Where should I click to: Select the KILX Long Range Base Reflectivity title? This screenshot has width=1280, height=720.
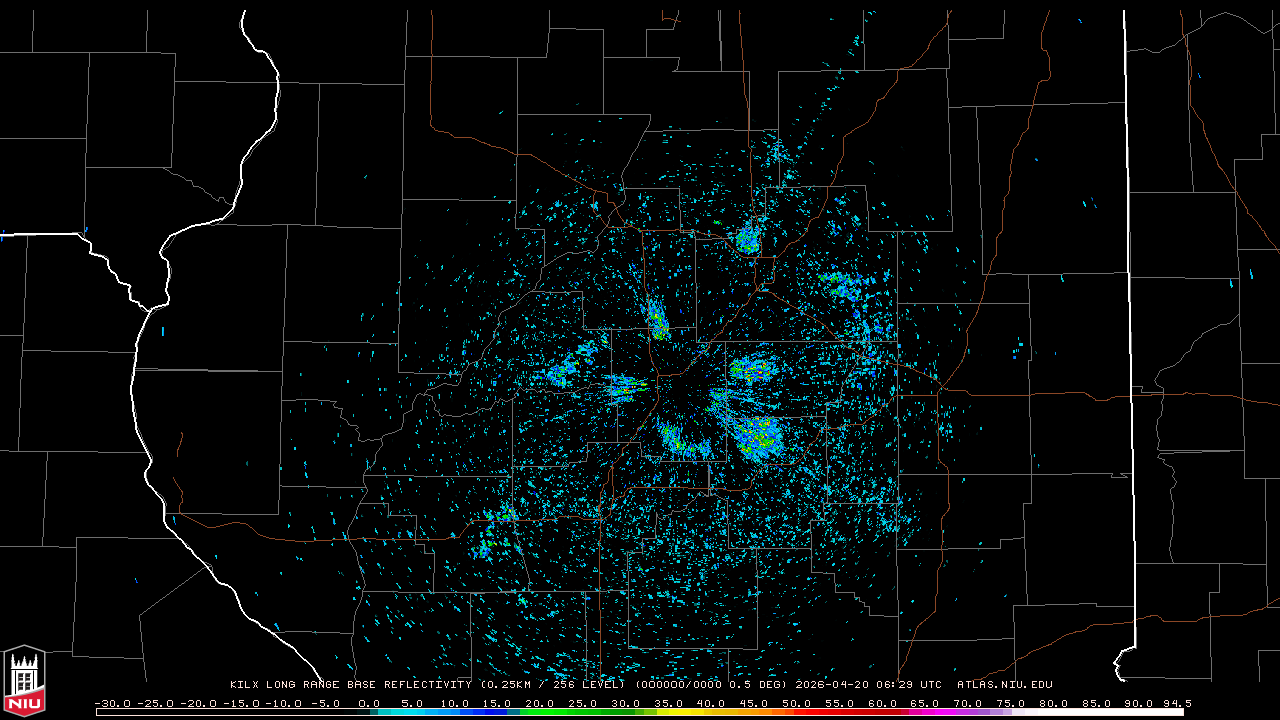352,685
